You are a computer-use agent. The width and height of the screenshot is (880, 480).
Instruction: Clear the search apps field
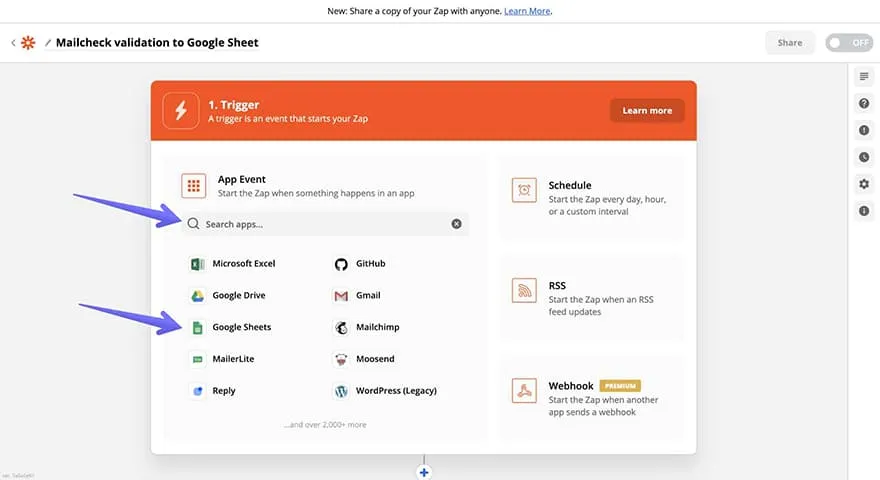click(456, 224)
